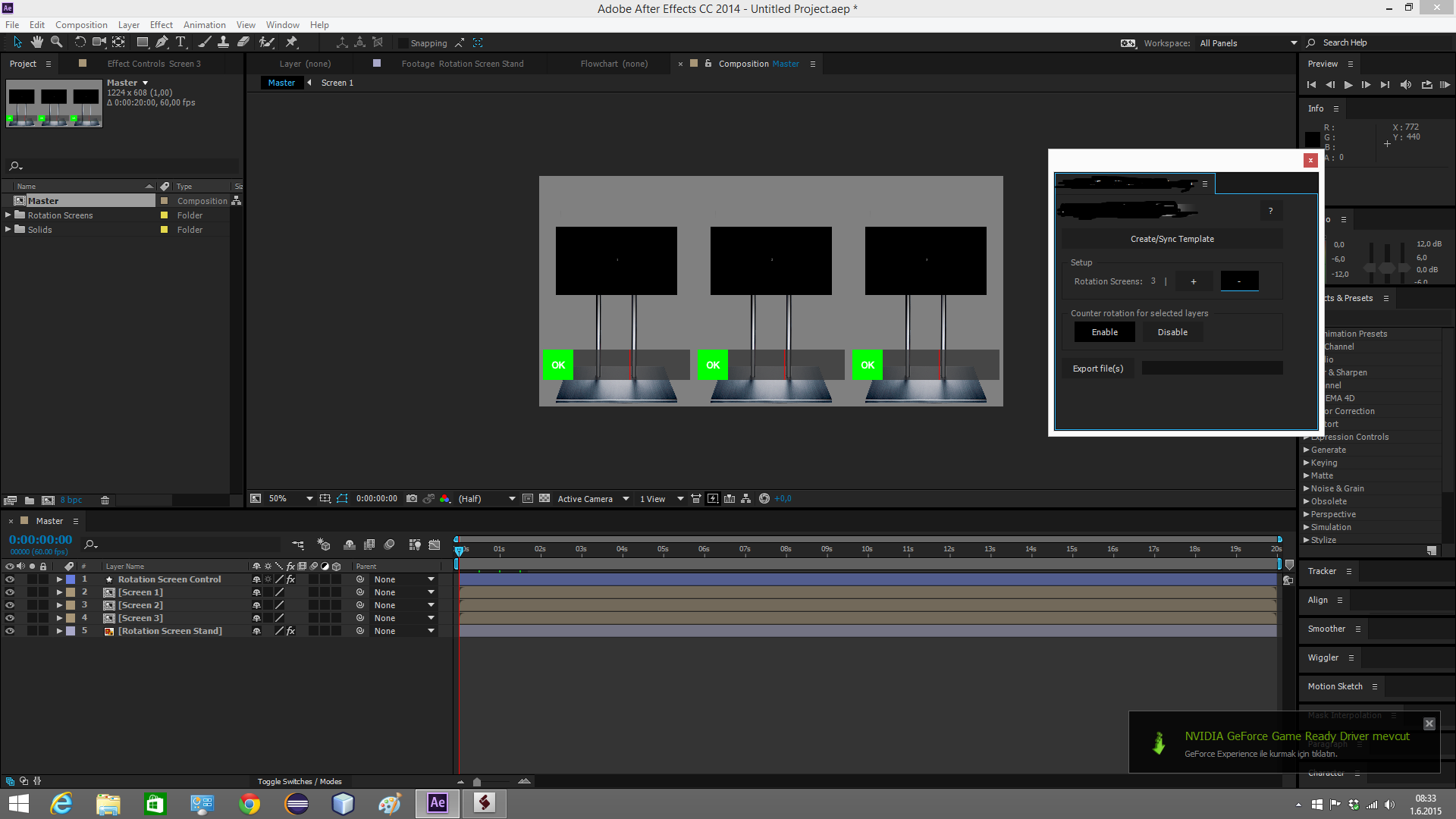Click the timeline zoom slider handle

coord(477,782)
